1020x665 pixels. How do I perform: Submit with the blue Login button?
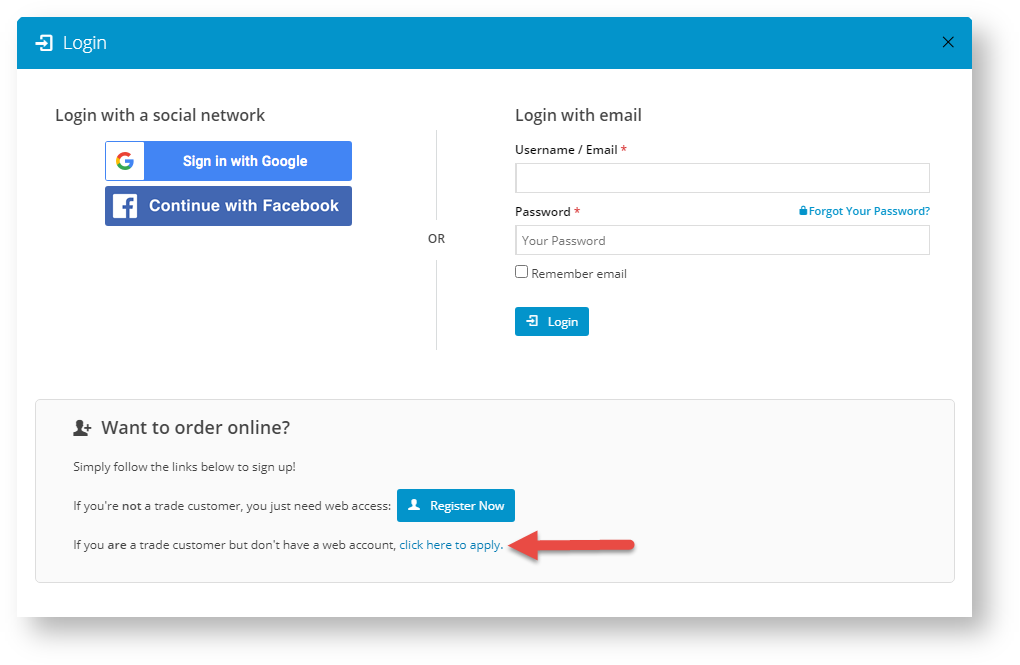click(x=552, y=321)
